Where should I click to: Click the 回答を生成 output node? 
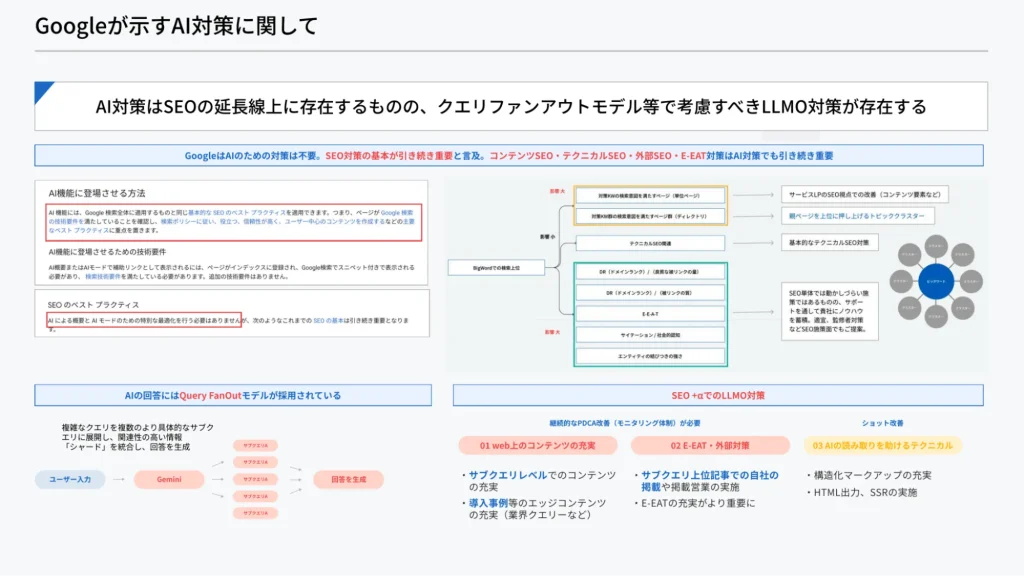pos(349,480)
